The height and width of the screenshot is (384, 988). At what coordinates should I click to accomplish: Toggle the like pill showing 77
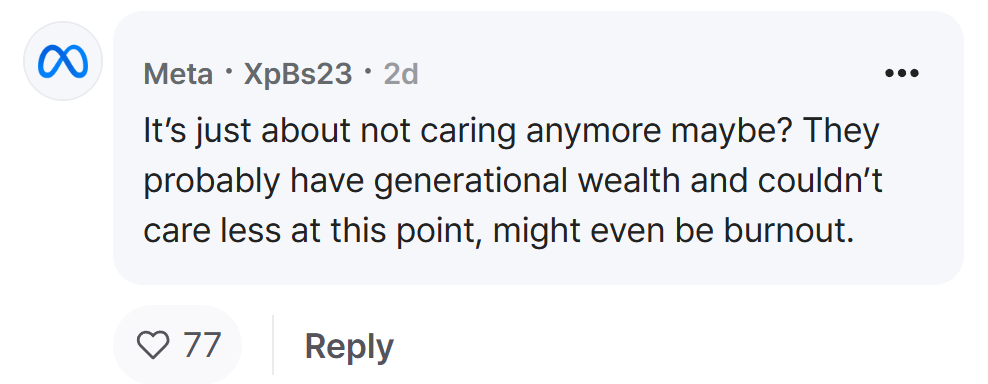(x=178, y=346)
